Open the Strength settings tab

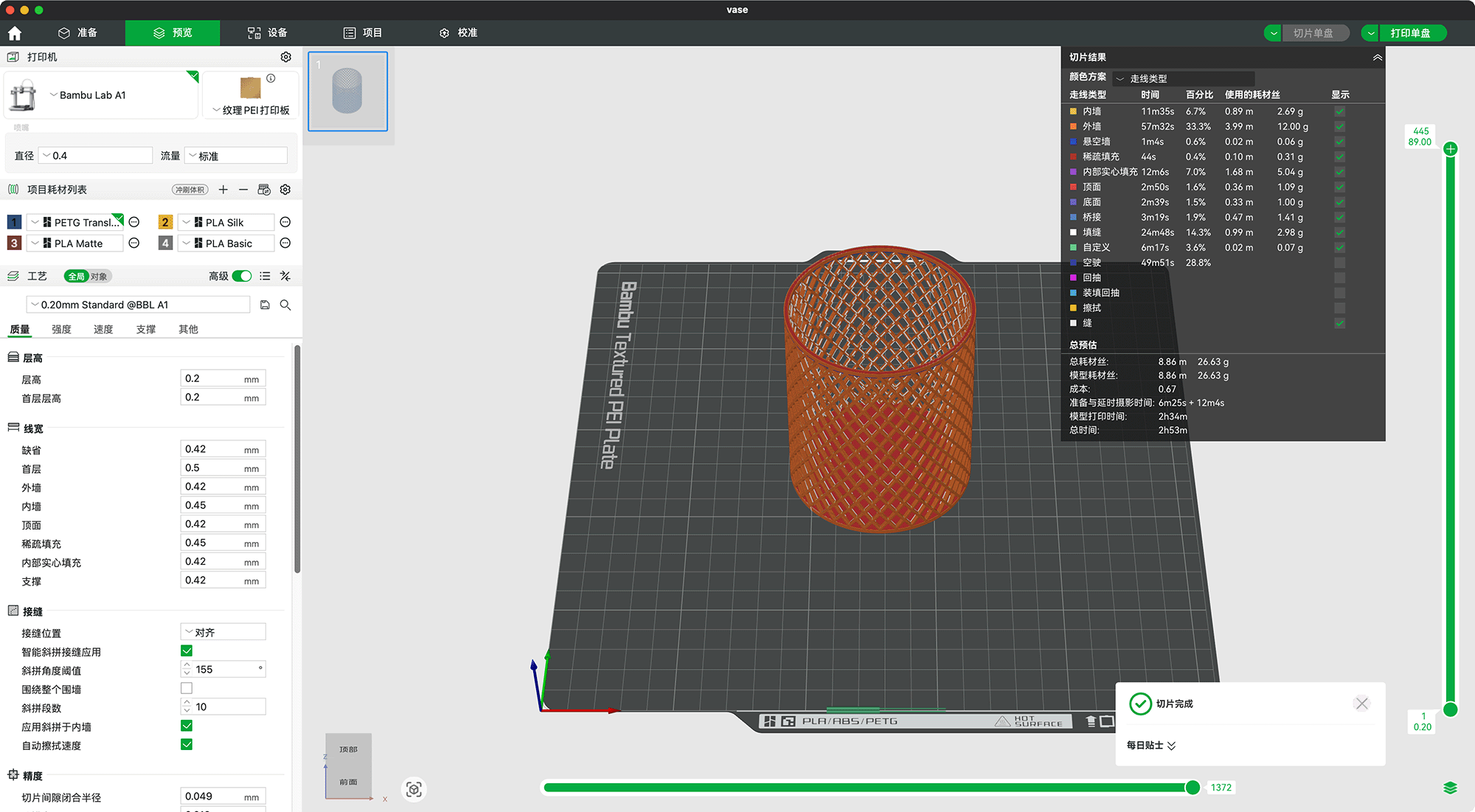click(x=61, y=329)
